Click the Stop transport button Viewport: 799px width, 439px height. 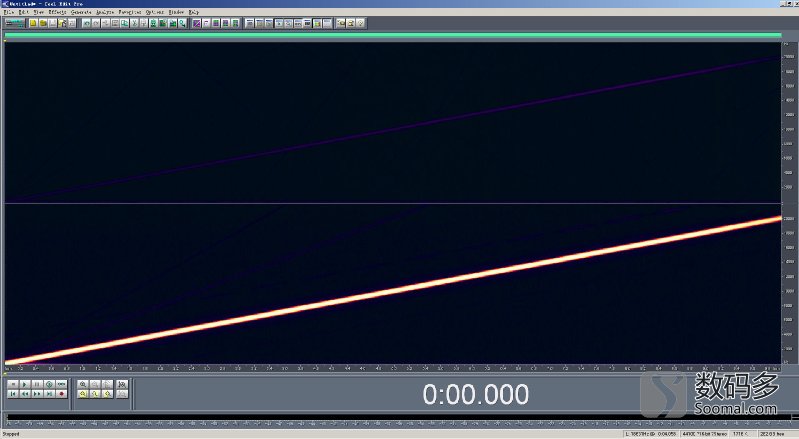coord(12,384)
